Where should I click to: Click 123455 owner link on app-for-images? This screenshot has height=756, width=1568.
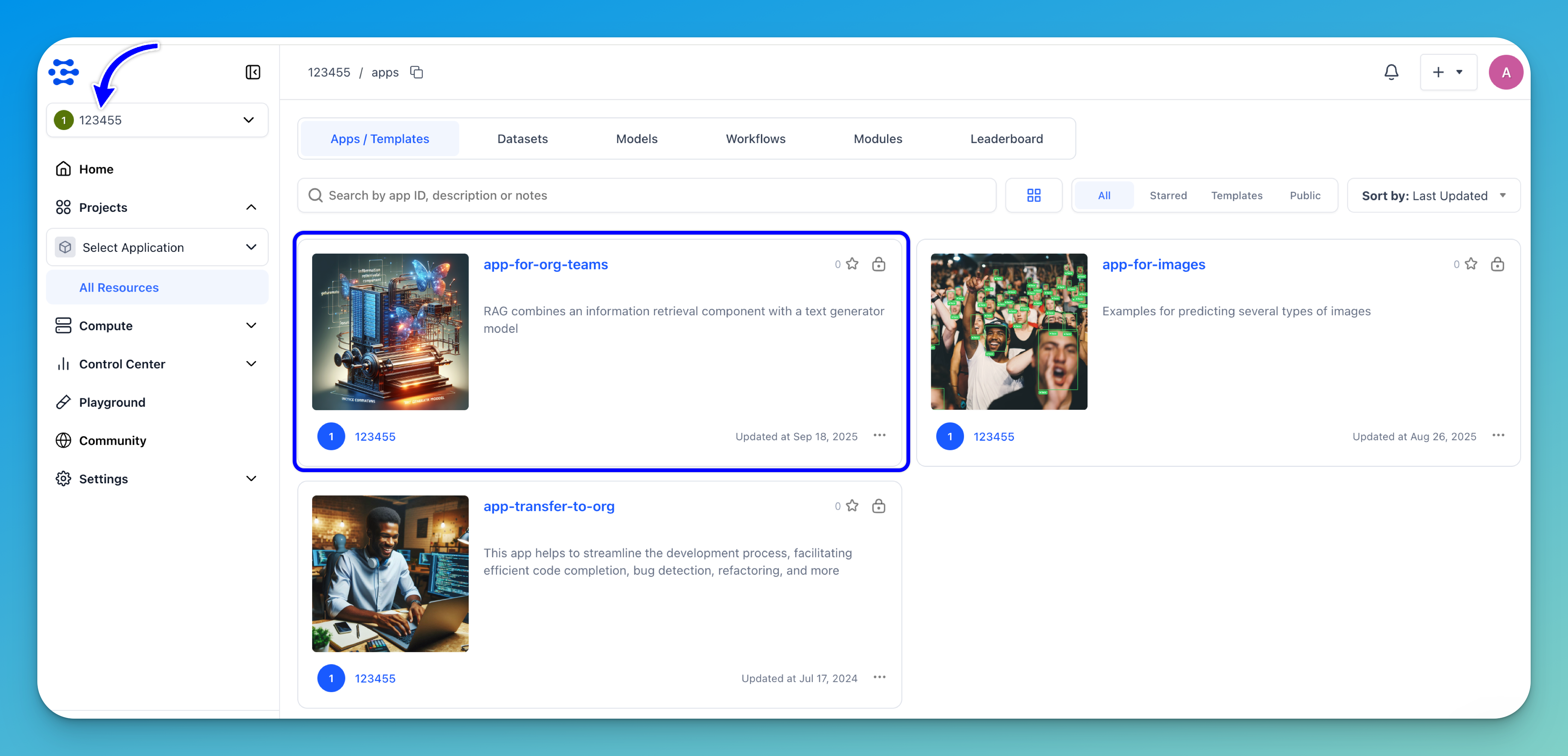[993, 437]
